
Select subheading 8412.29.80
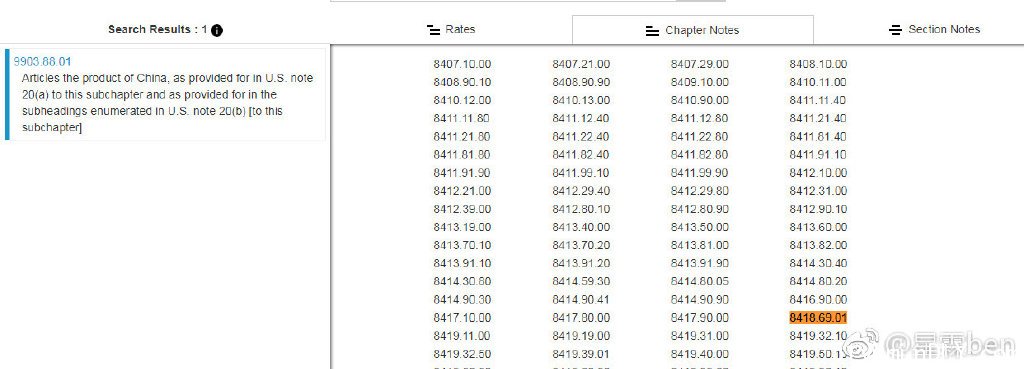pyautogui.click(x=699, y=191)
